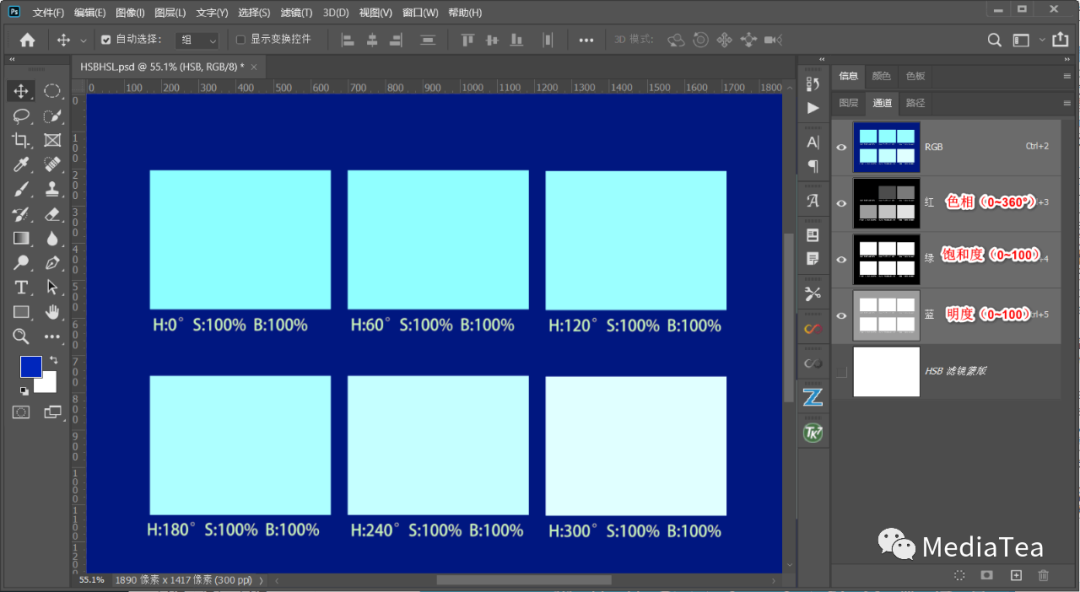Select the Blur tool
Viewport: 1080px width, 592px height.
click(x=52, y=238)
